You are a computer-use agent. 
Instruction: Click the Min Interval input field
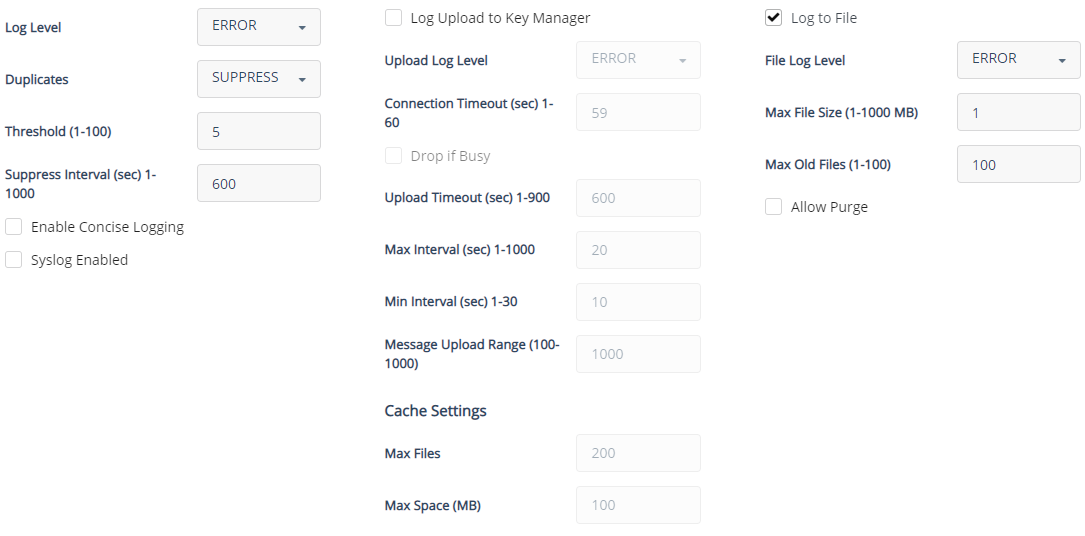click(x=638, y=302)
